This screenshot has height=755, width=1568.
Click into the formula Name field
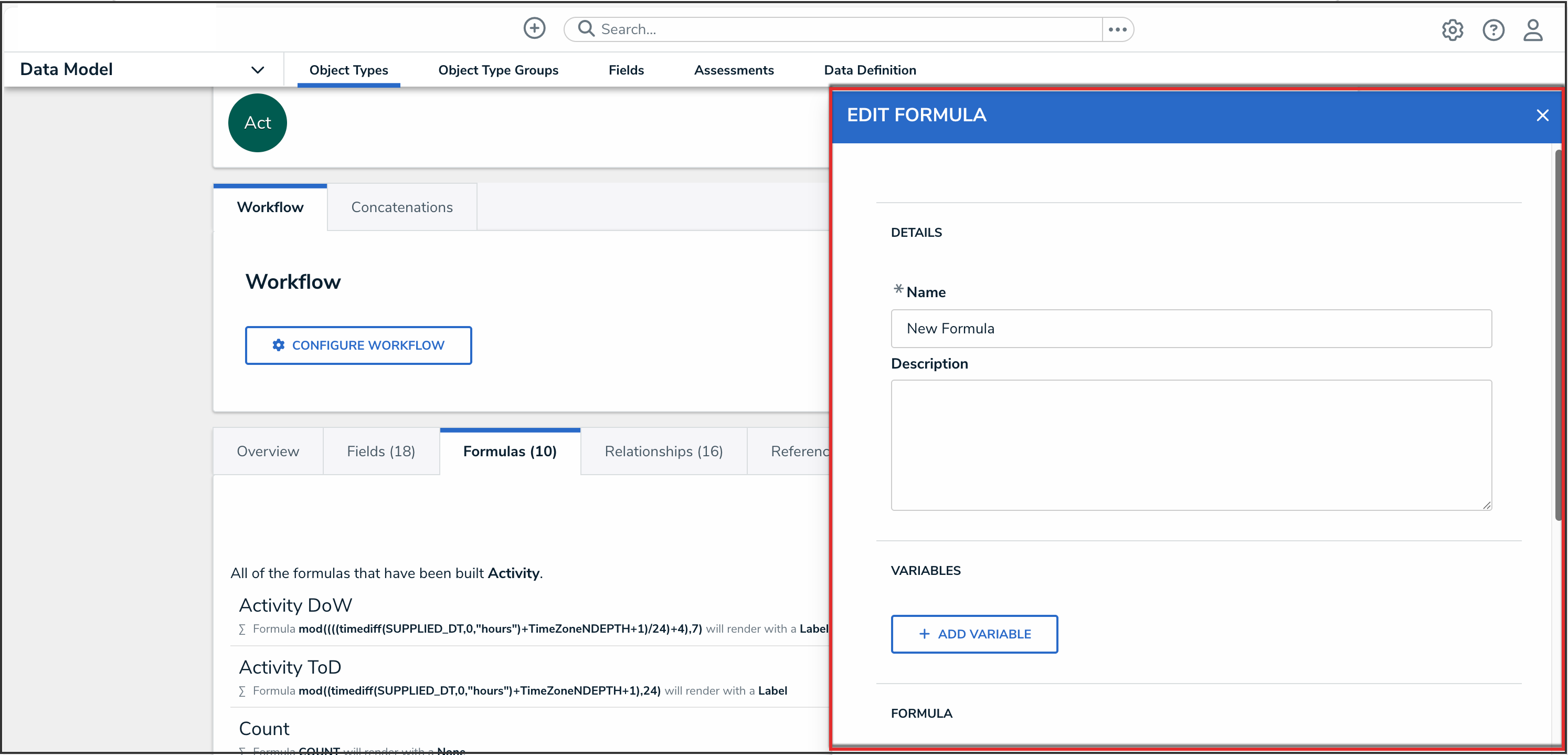pos(1191,329)
